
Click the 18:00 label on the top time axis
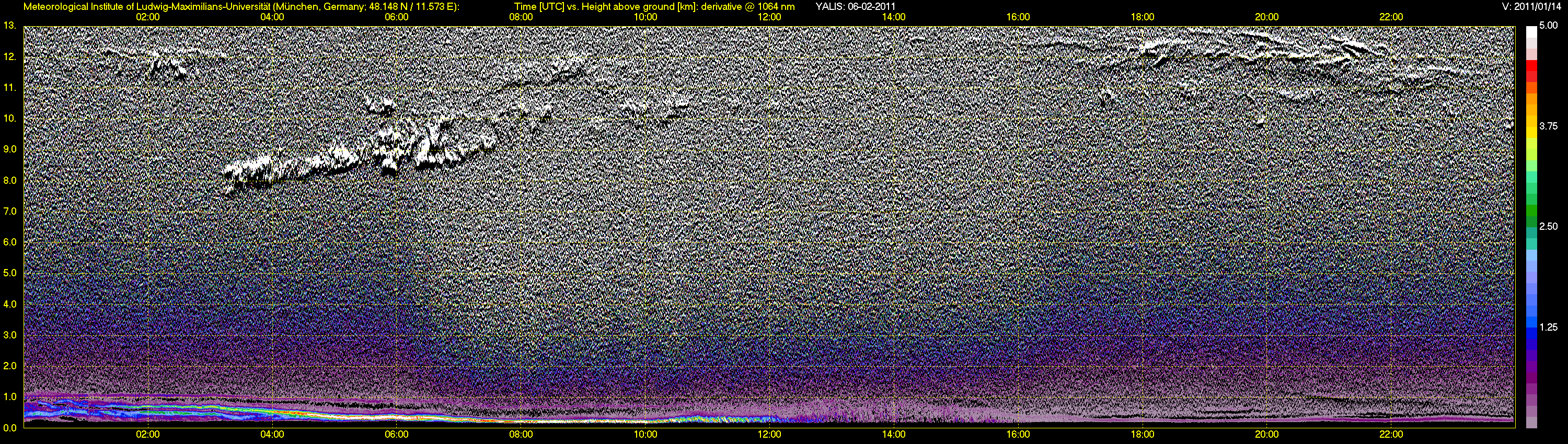coord(1143,17)
